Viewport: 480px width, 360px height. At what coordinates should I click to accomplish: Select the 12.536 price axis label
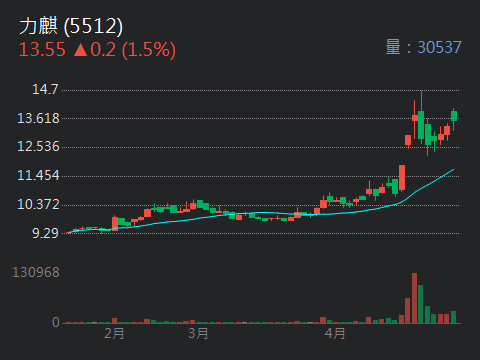[38, 147]
